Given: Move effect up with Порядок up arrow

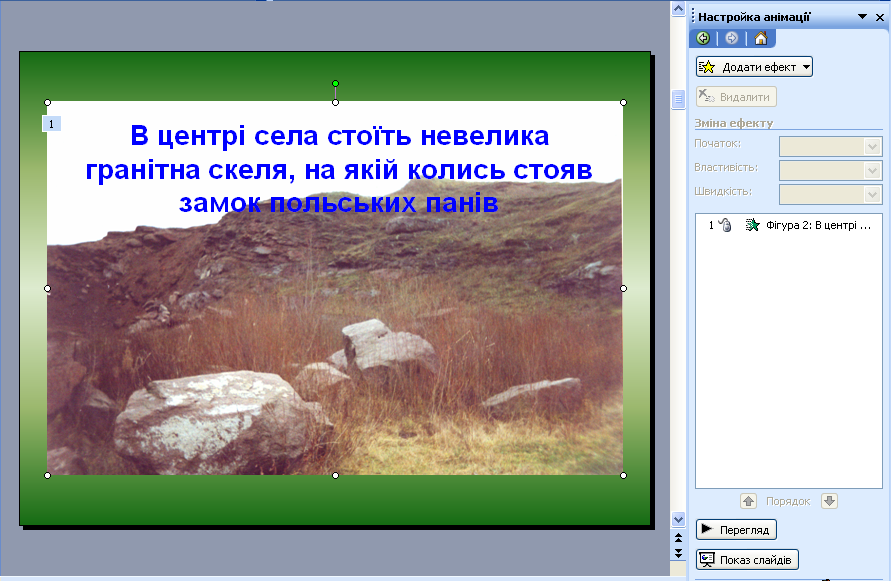Looking at the screenshot, I should [748, 501].
